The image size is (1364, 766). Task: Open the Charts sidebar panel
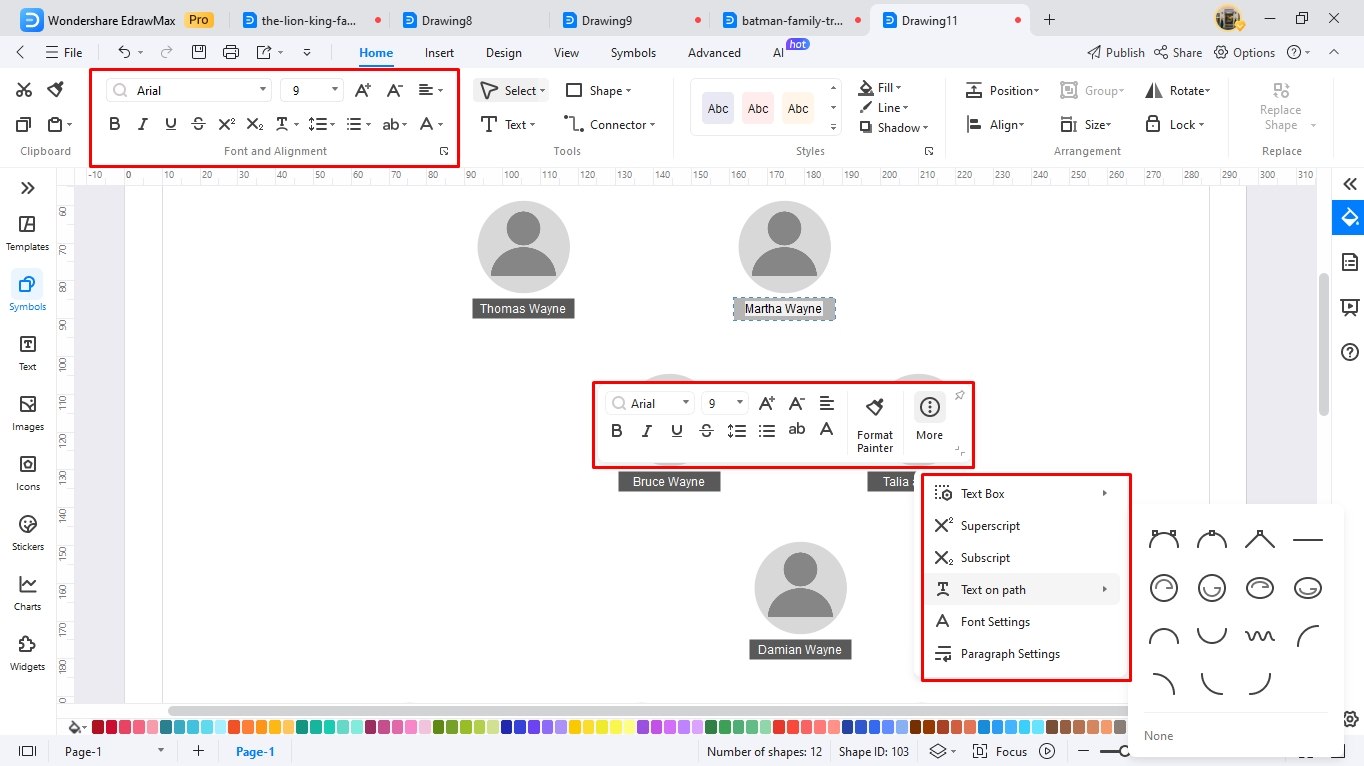tap(27, 593)
